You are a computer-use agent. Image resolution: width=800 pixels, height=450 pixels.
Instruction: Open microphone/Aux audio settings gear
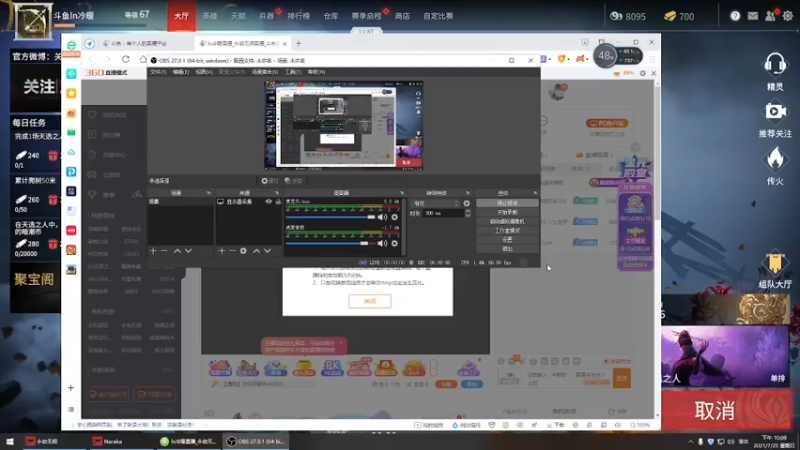[x=394, y=217]
